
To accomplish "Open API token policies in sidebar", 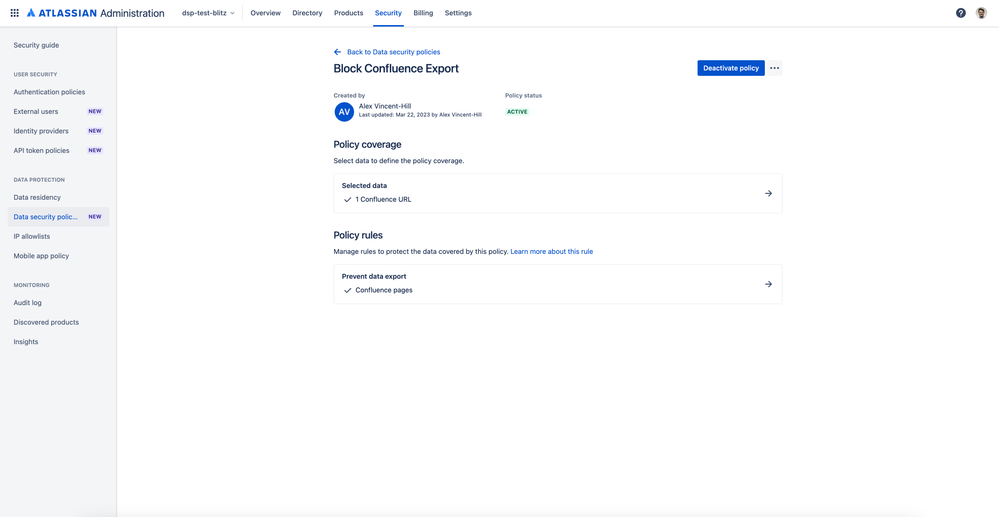I will [x=41, y=150].
